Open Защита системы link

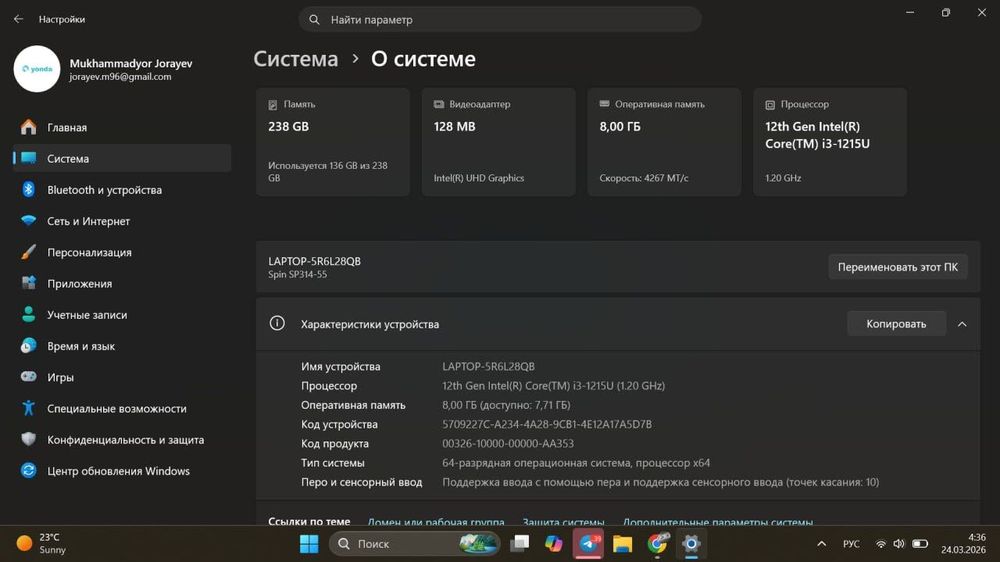pyautogui.click(x=563, y=522)
